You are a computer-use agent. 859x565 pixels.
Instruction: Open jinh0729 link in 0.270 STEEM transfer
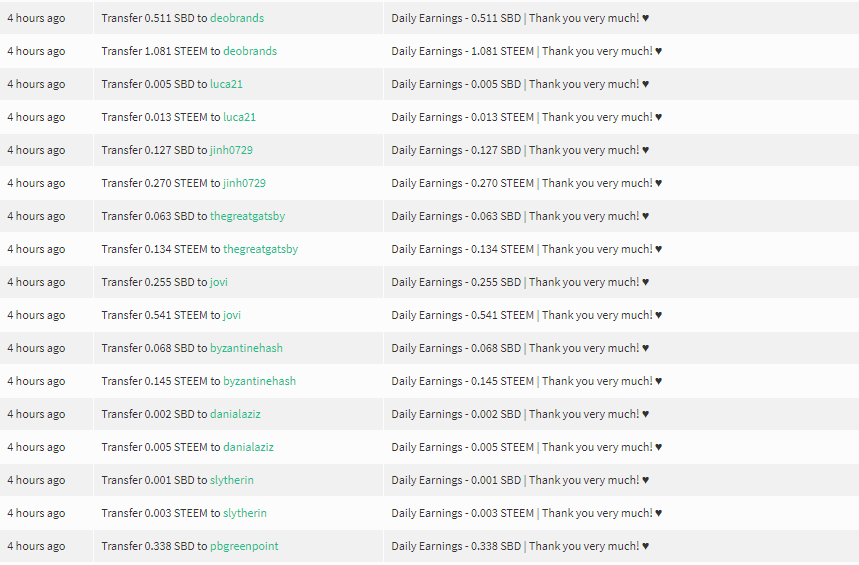tap(244, 183)
